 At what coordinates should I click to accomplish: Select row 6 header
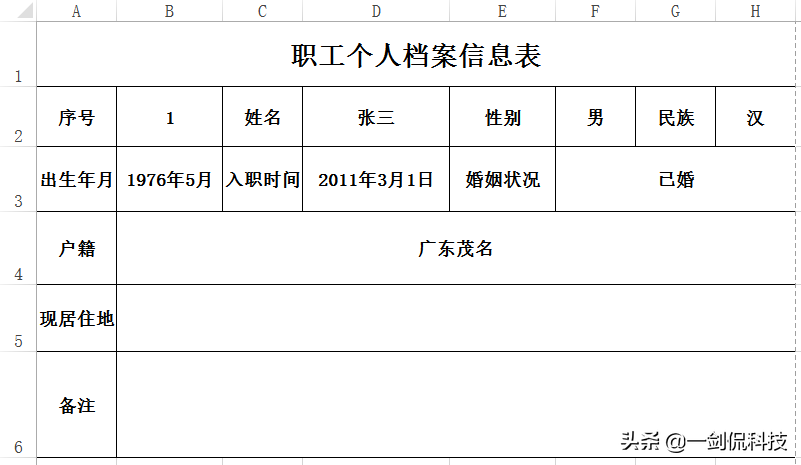[x=18, y=404]
